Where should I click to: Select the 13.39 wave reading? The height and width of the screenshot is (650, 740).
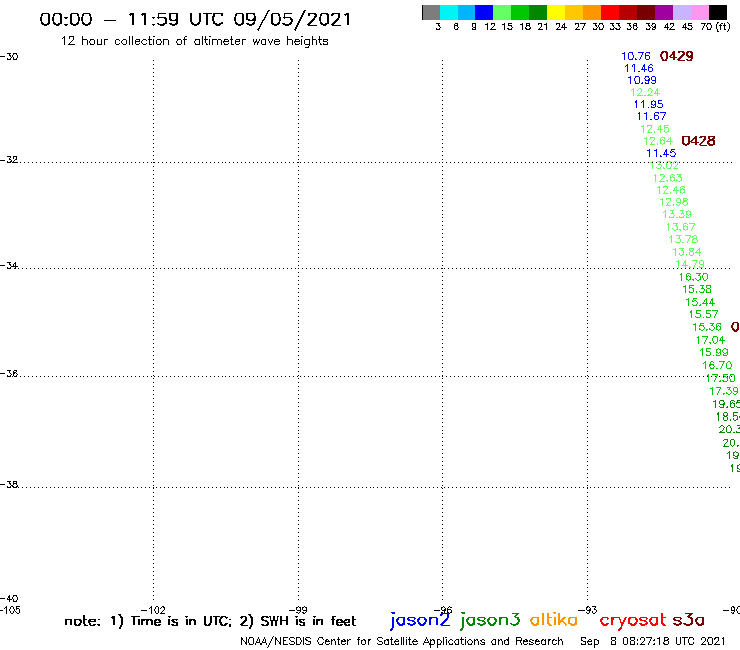(677, 214)
